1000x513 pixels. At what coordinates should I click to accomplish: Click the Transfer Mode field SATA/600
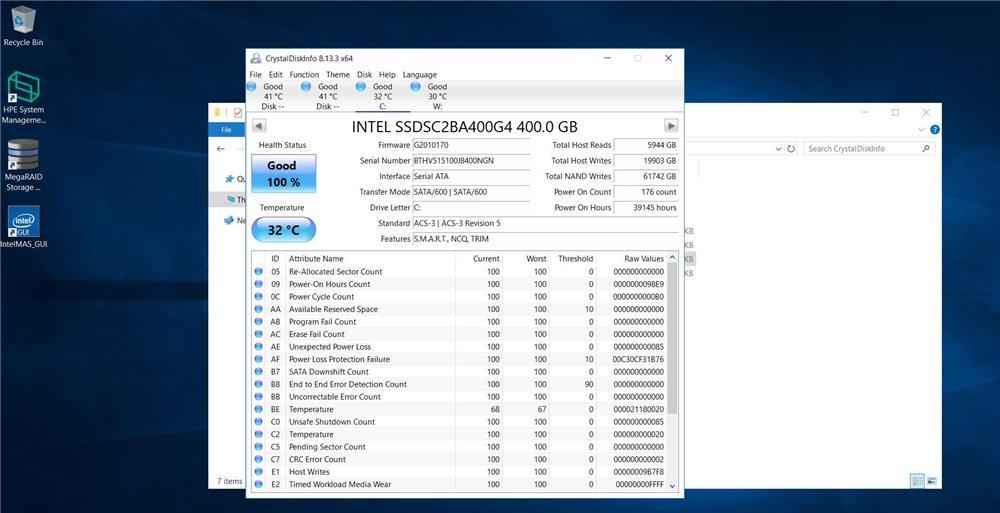click(x=471, y=192)
